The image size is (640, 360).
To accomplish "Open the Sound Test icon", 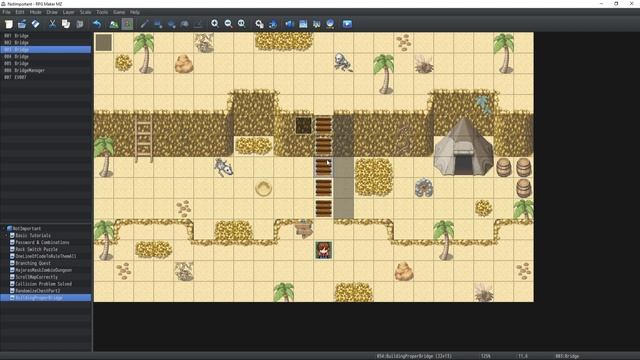I will pyautogui.click(x=289, y=24).
